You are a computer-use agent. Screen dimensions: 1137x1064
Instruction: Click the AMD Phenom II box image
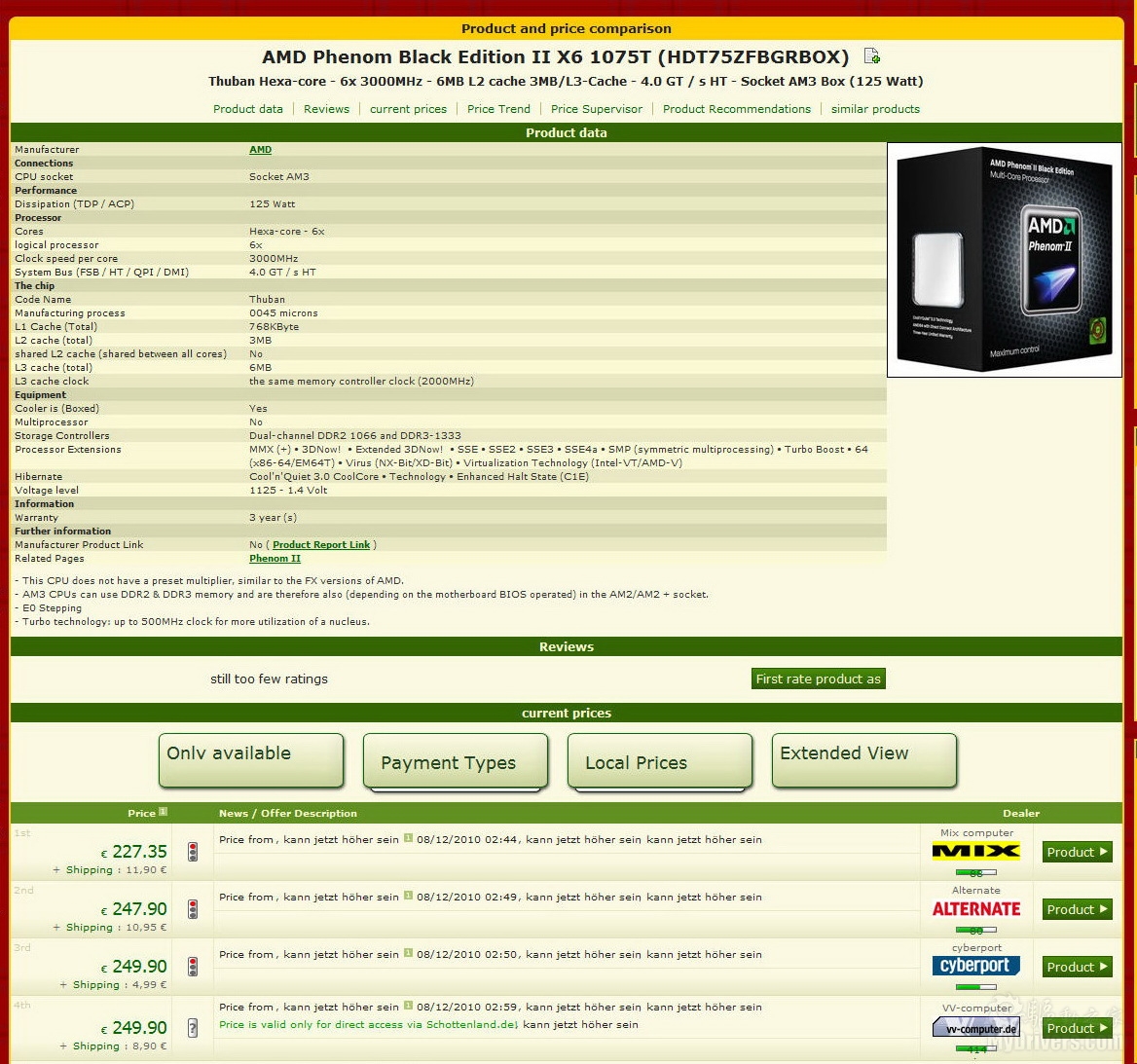pyautogui.click(x=1005, y=260)
